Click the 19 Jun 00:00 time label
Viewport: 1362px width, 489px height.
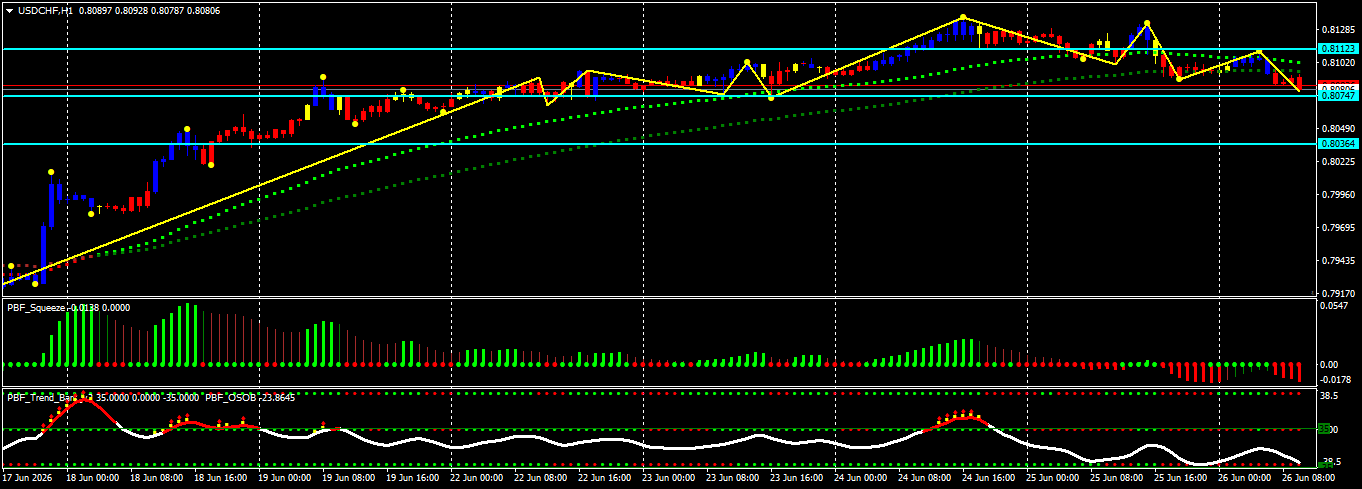(287, 480)
